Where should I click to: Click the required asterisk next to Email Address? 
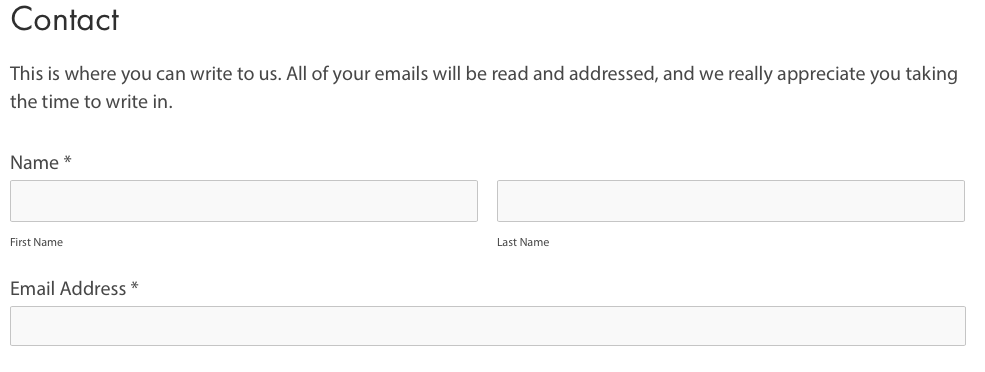tap(134, 287)
